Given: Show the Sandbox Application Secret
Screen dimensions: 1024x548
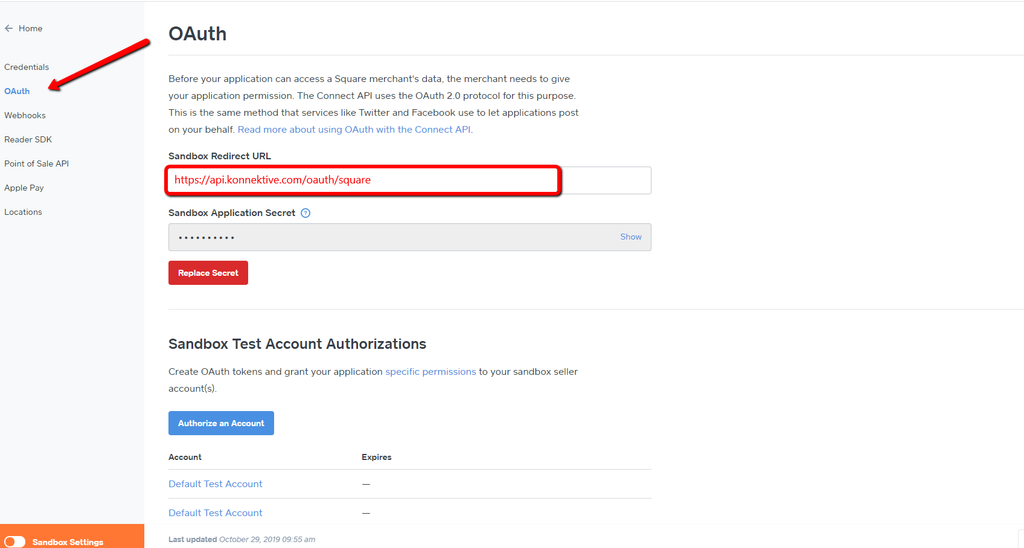Looking at the screenshot, I should coord(630,237).
